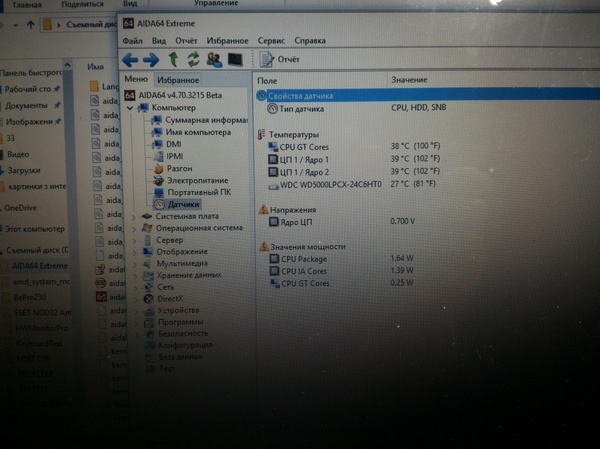This screenshot has height=449, width=600.
Task: Click the Поле column header
Action: pos(268,79)
